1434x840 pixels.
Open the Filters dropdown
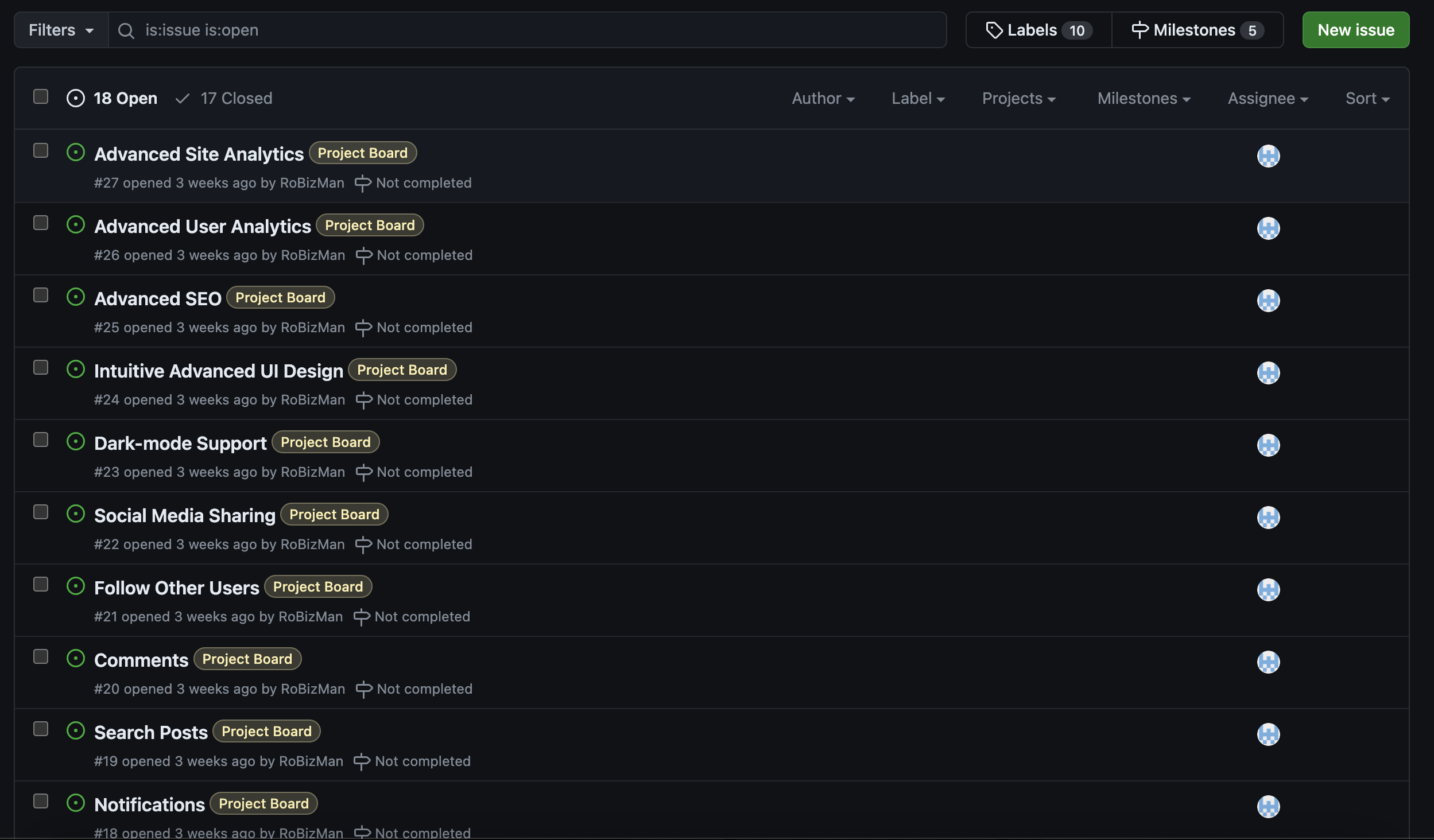coord(61,30)
